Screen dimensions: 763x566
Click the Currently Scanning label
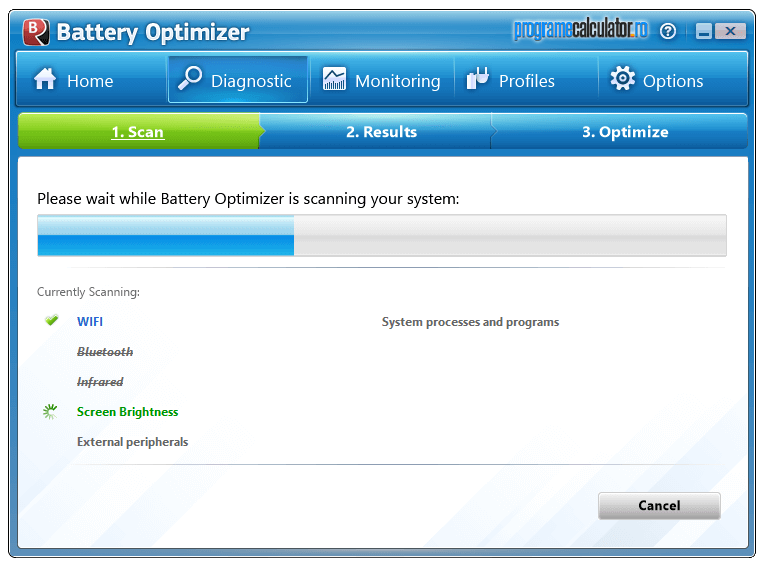(88, 292)
